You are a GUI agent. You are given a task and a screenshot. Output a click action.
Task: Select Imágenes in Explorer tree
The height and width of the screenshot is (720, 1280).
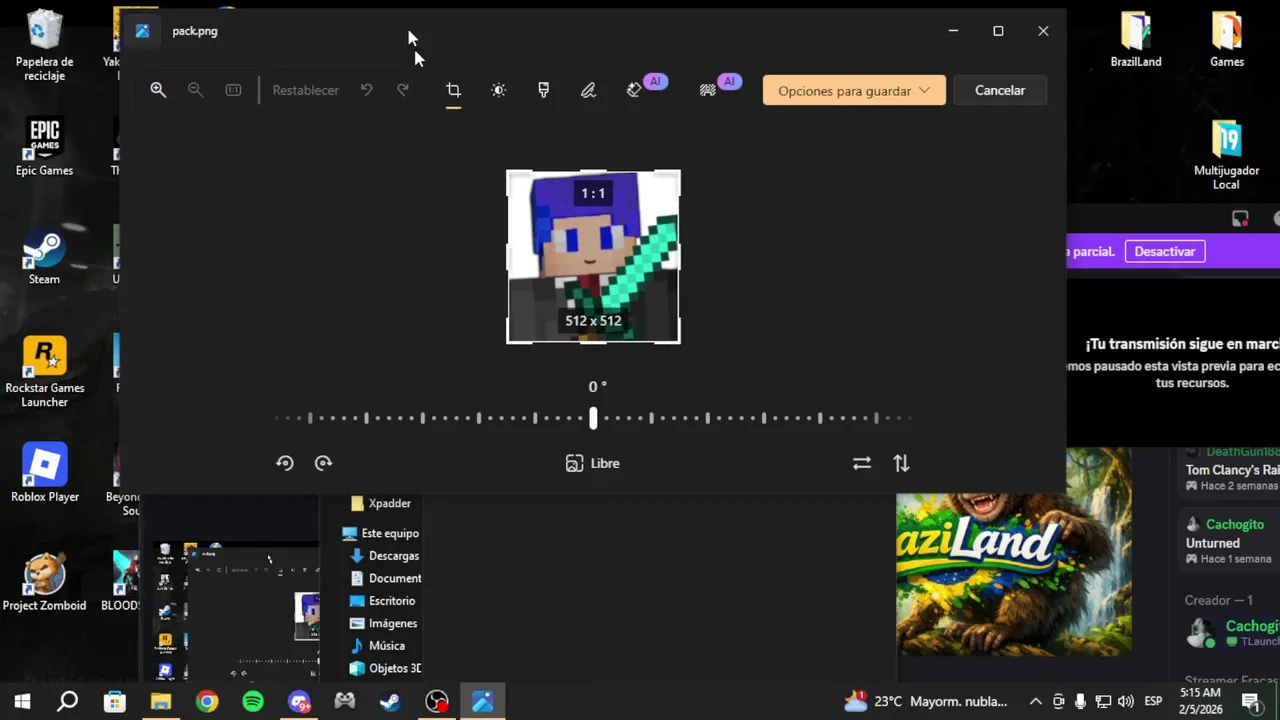(383, 623)
